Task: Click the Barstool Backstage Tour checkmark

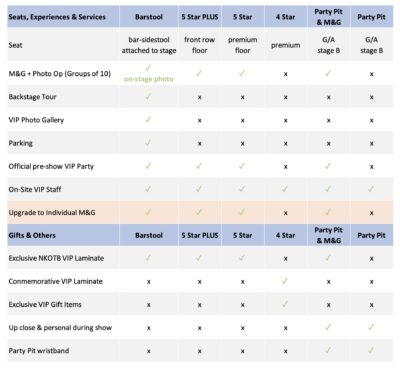Action: coord(148,96)
